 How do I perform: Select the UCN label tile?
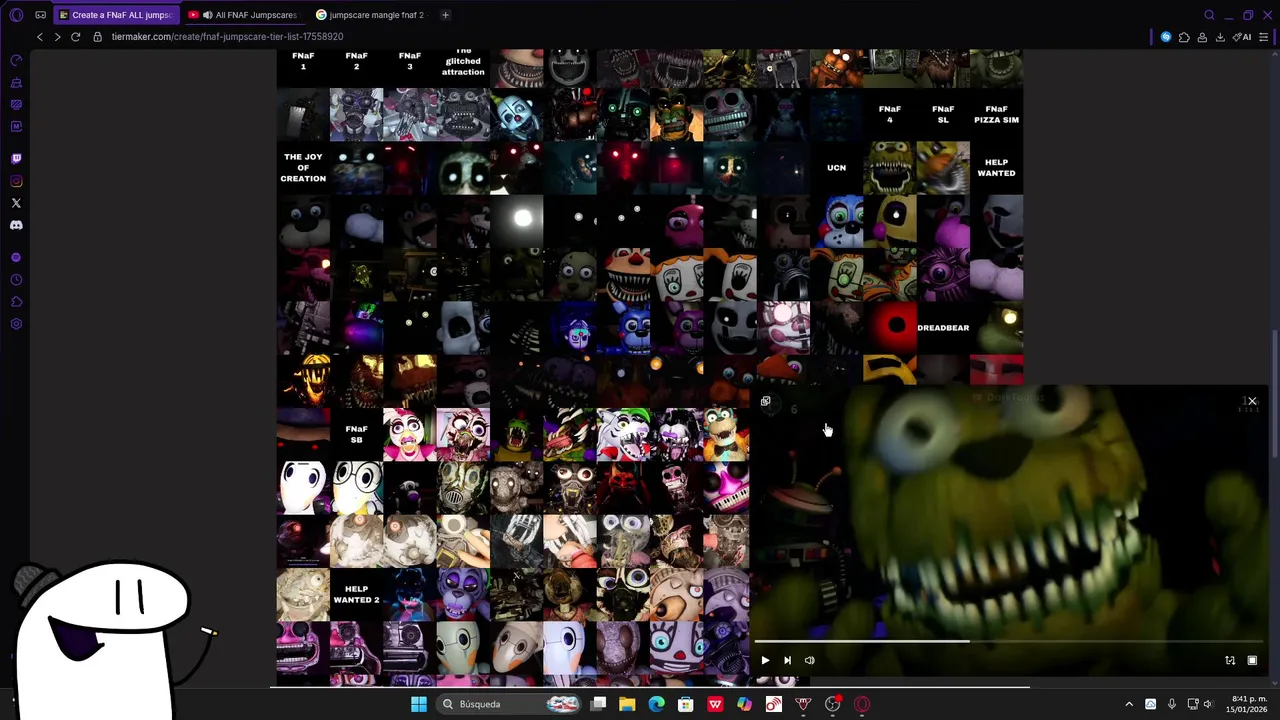point(836,167)
